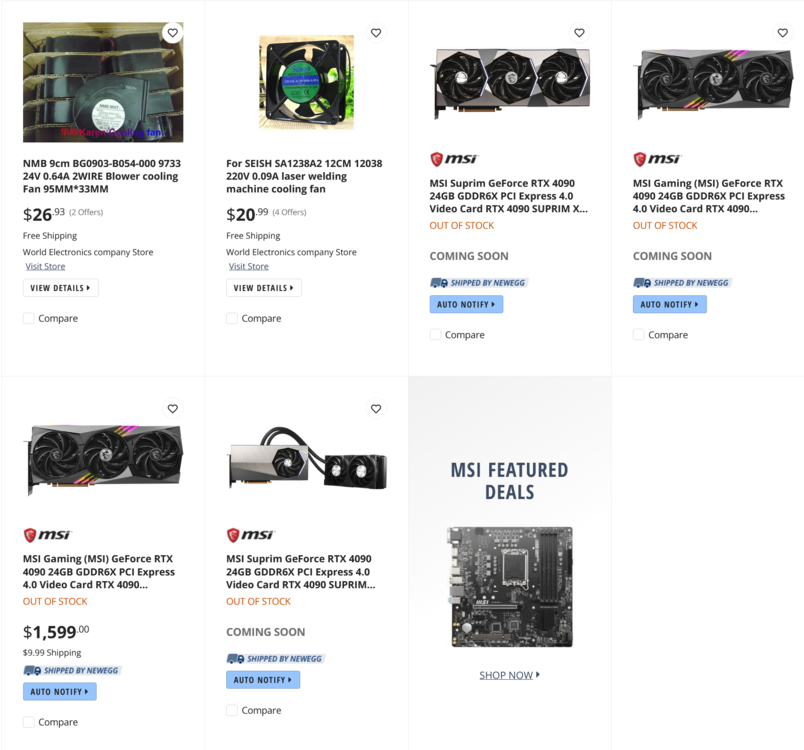Viewport: 804px width, 750px height.
Task: Click Auto Notify for the liquid-cooled MSI Suprim
Action: [x=263, y=680]
